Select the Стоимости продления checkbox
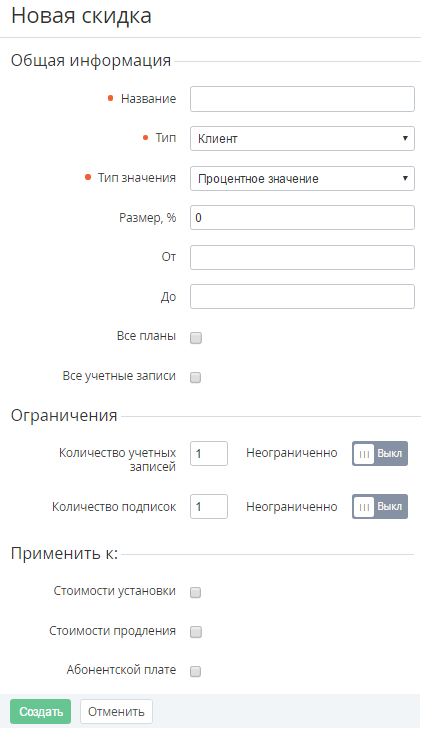The image size is (423, 732). pos(196,632)
